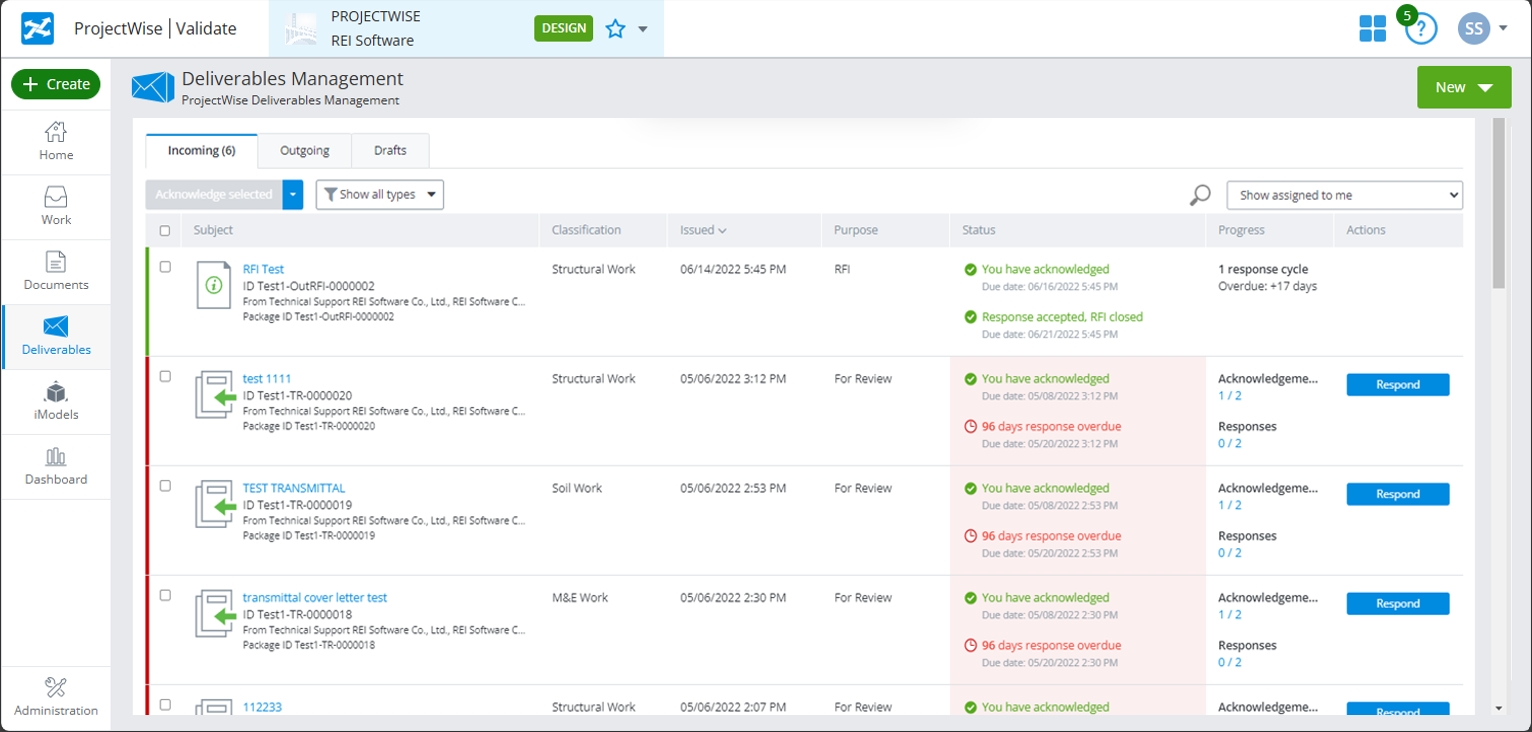Screen dimensions: 1532x732
Task: Open the test 1111 link
Action: [267, 379]
